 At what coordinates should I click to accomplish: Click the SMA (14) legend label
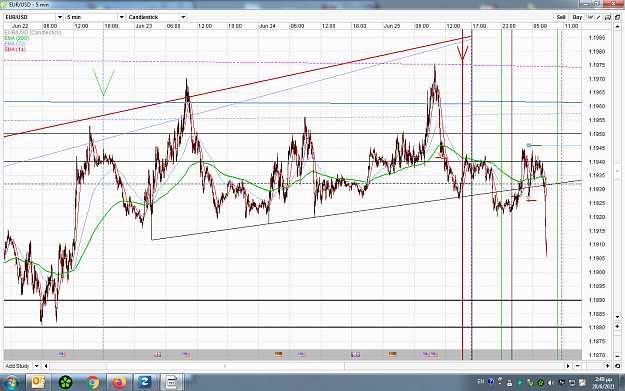point(15,49)
